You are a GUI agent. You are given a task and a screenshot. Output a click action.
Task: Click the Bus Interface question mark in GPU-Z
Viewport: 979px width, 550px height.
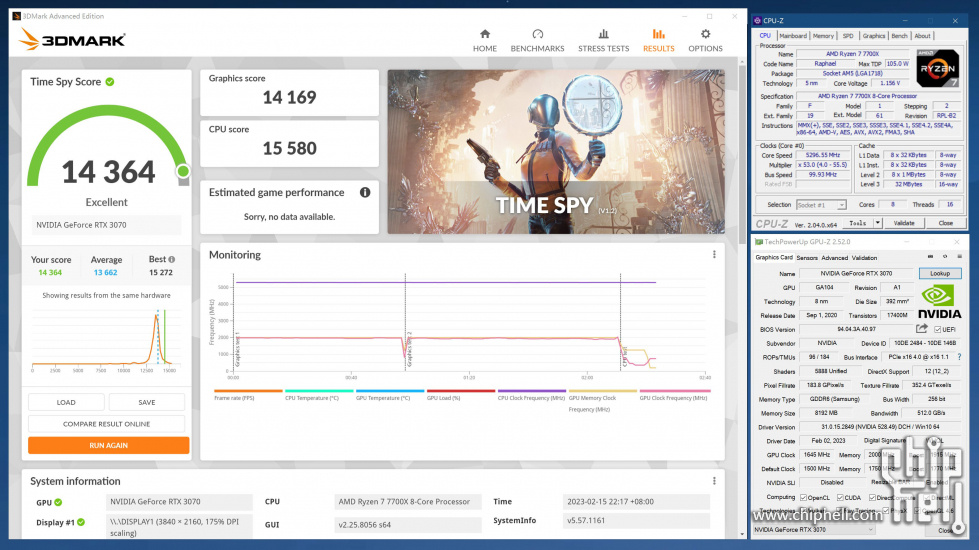pyautogui.click(x=960, y=357)
